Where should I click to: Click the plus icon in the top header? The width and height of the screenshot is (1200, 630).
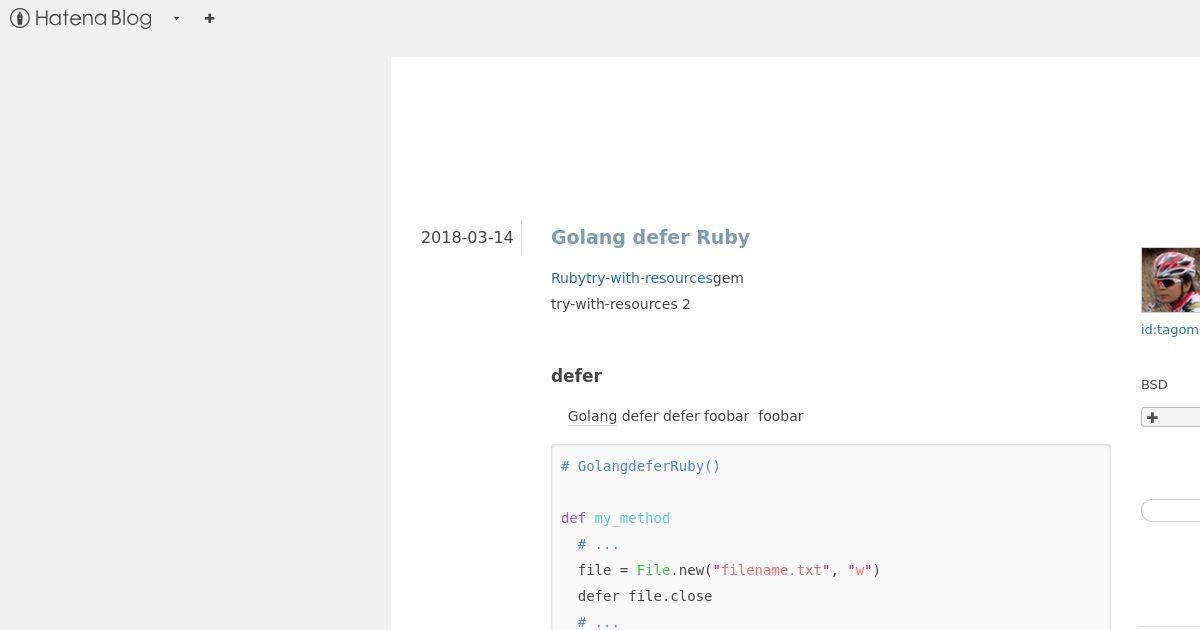[209, 18]
